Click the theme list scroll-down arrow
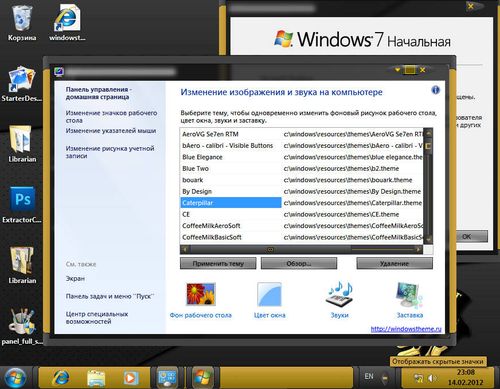Screen dimensions: 500x389 click(x=428, y=239)
